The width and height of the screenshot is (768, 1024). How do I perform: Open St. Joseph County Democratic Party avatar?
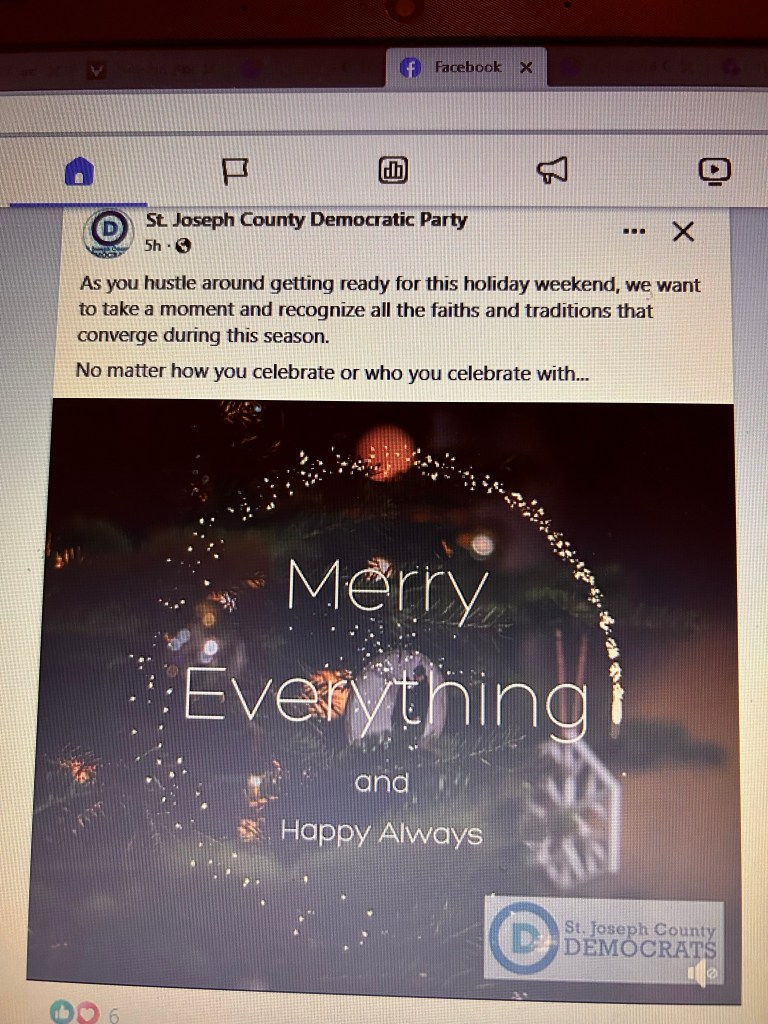click(108, 232)
